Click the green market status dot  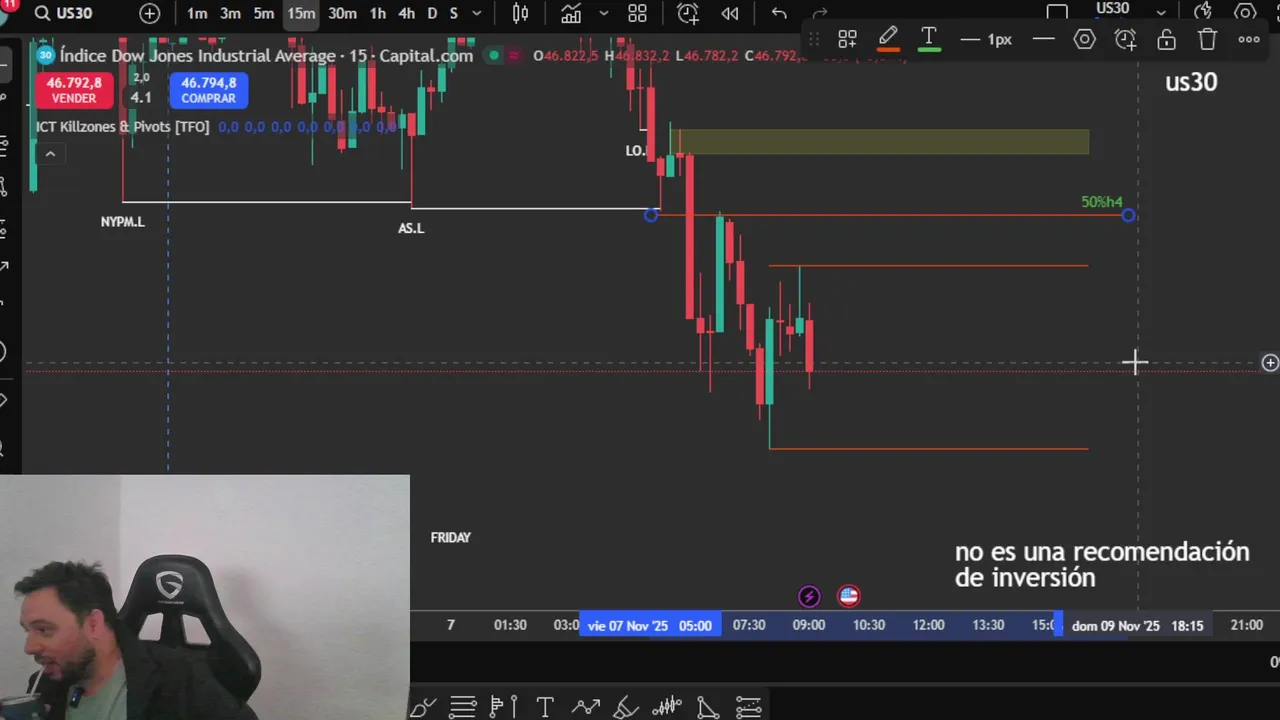[x=494, y=56]
